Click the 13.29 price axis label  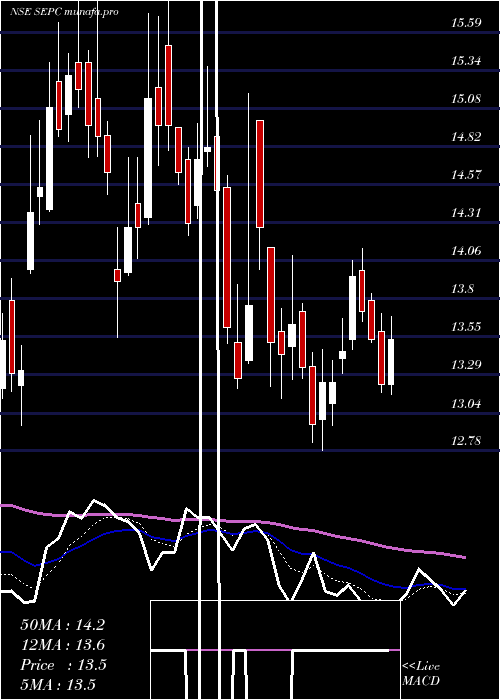[x=466, y=365]
